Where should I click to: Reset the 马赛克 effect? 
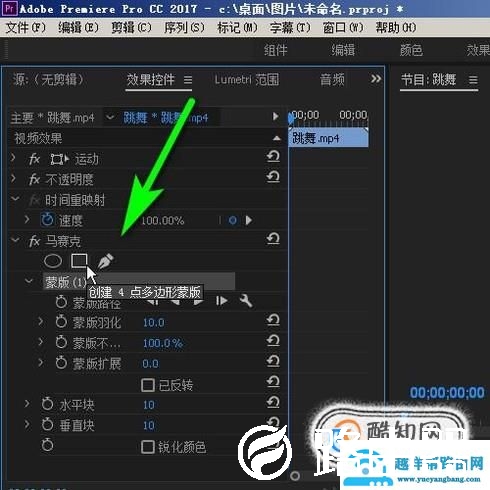[x=273, y=239]
